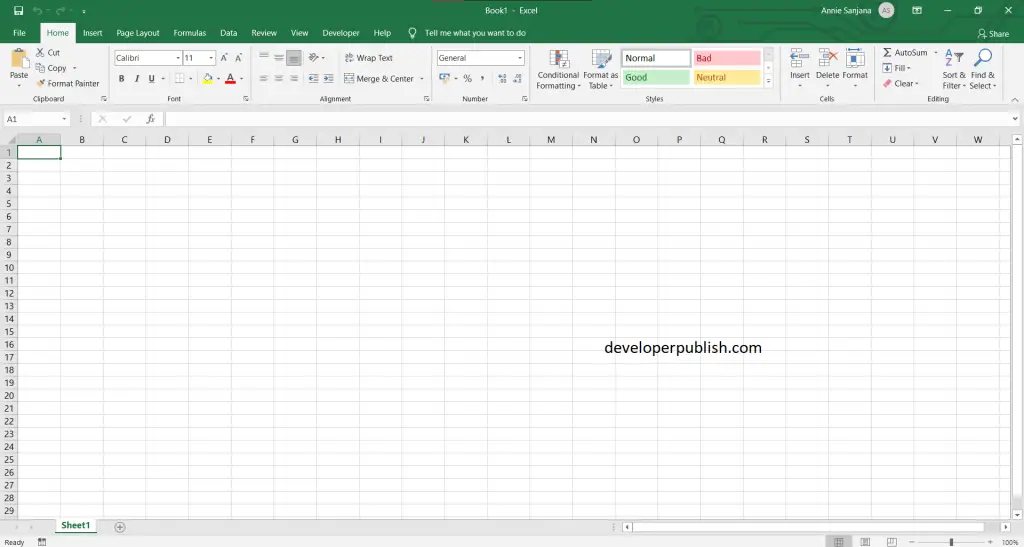The width and height of the screenshot is (1024, 547).
Task: Click Decrease Decimal
Action: pos(517,78)
